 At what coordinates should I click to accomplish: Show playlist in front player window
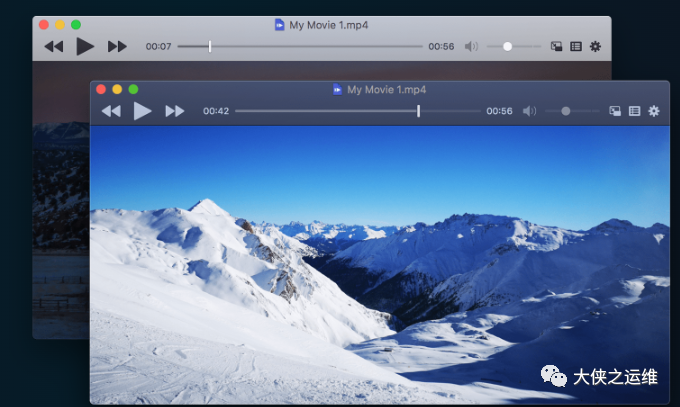(x=634, y=111)
